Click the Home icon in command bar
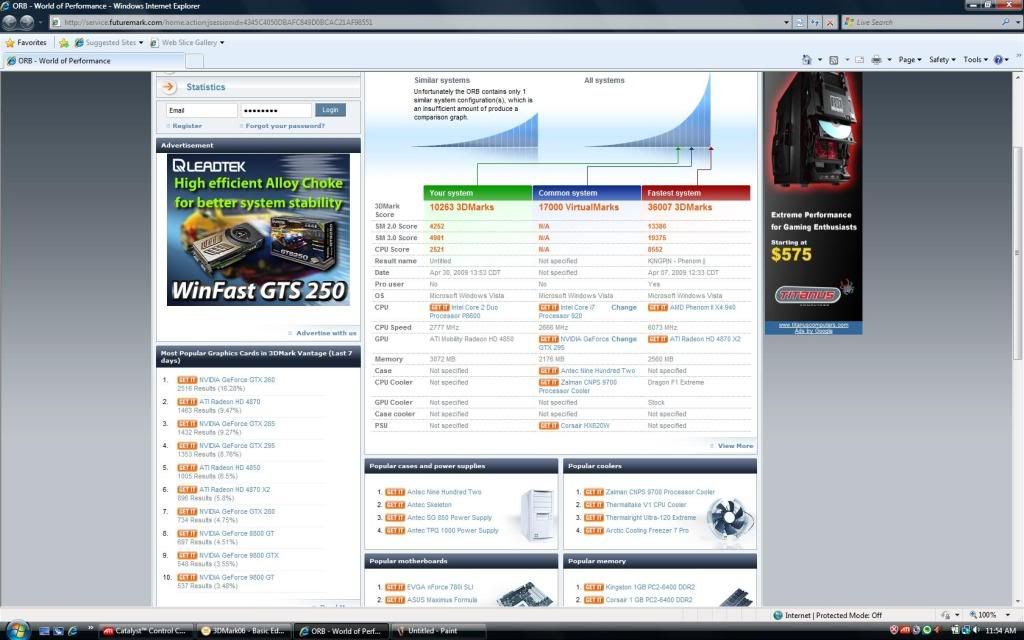This screenshot has width=1024, height=640. click(807, 59)
